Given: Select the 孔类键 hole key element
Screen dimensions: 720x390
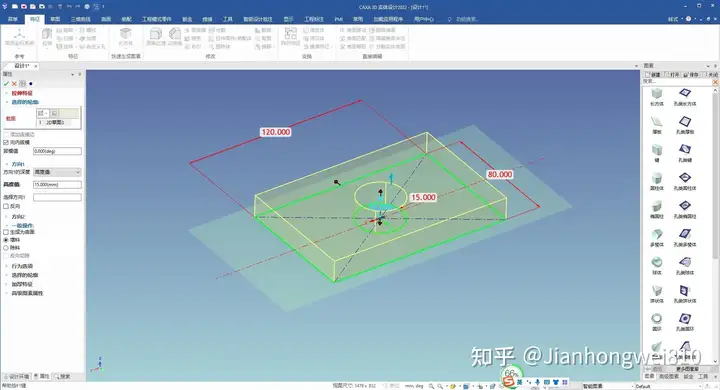Looking at the screenshot, I should coord(685,153).
